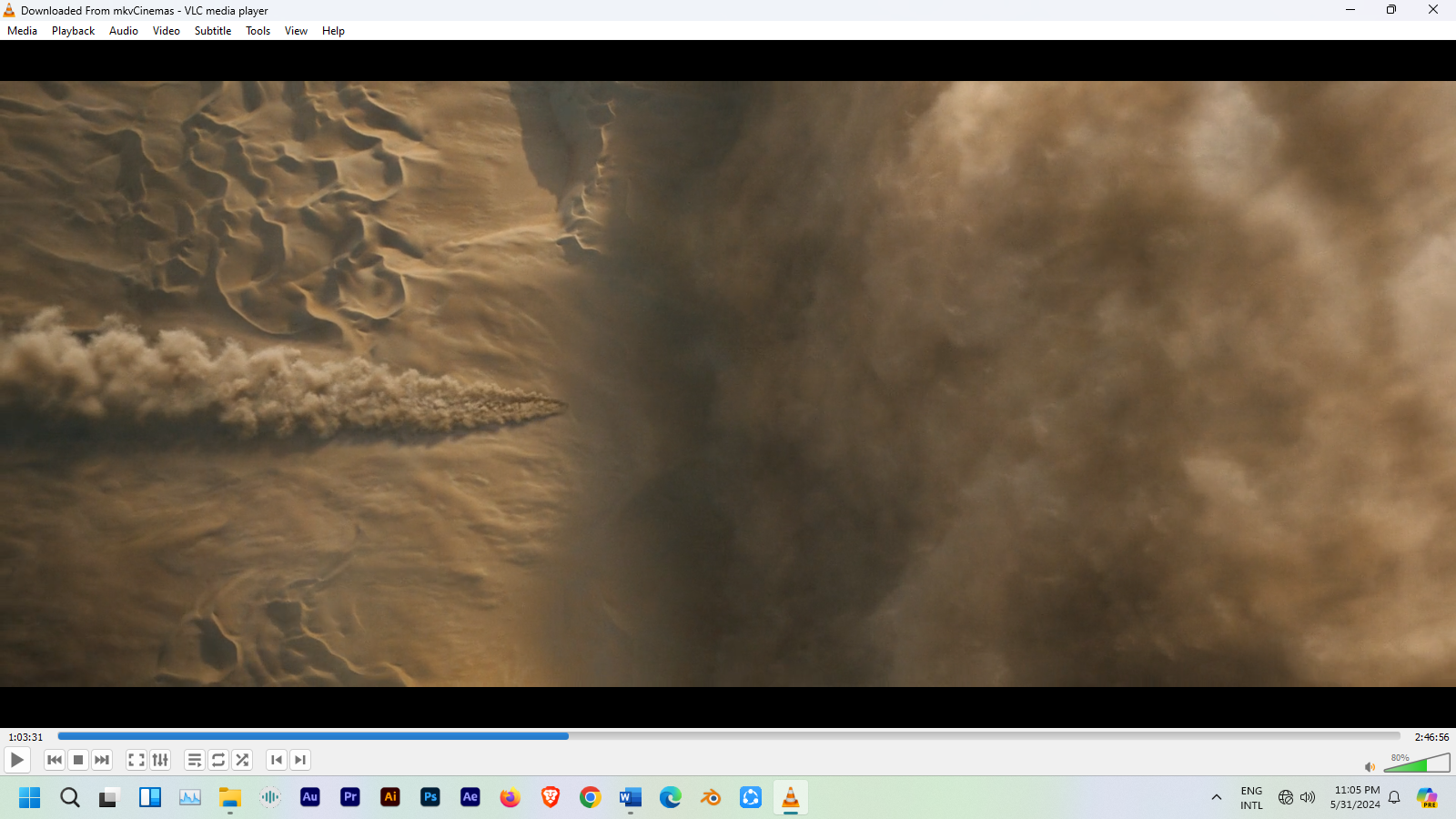Open the Subtitle menu
The height and width of the screenshot is (819, 1456).
213,31
